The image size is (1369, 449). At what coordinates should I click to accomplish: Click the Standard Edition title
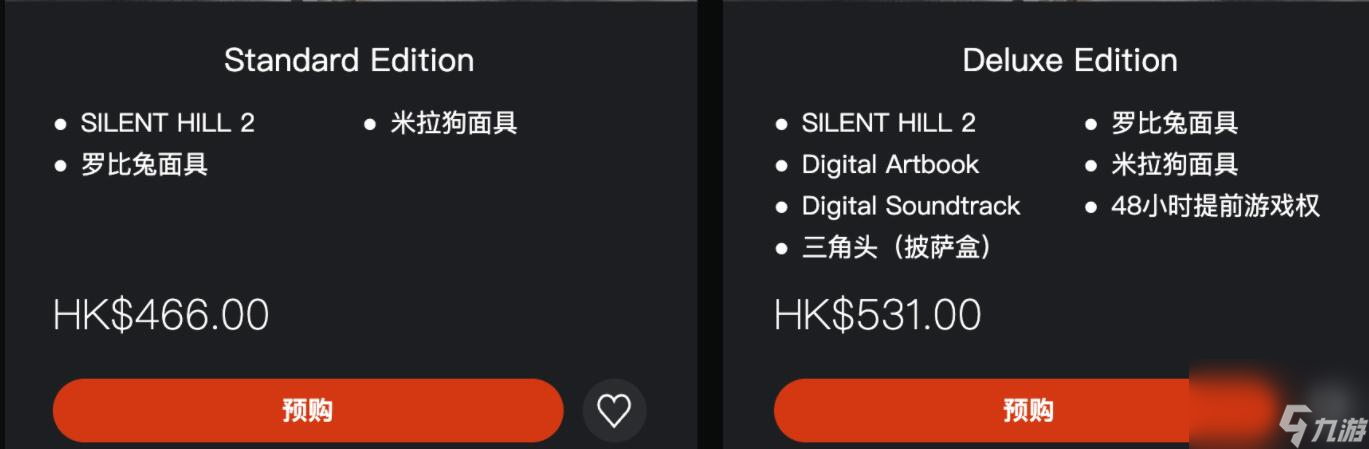coord(349,60)
